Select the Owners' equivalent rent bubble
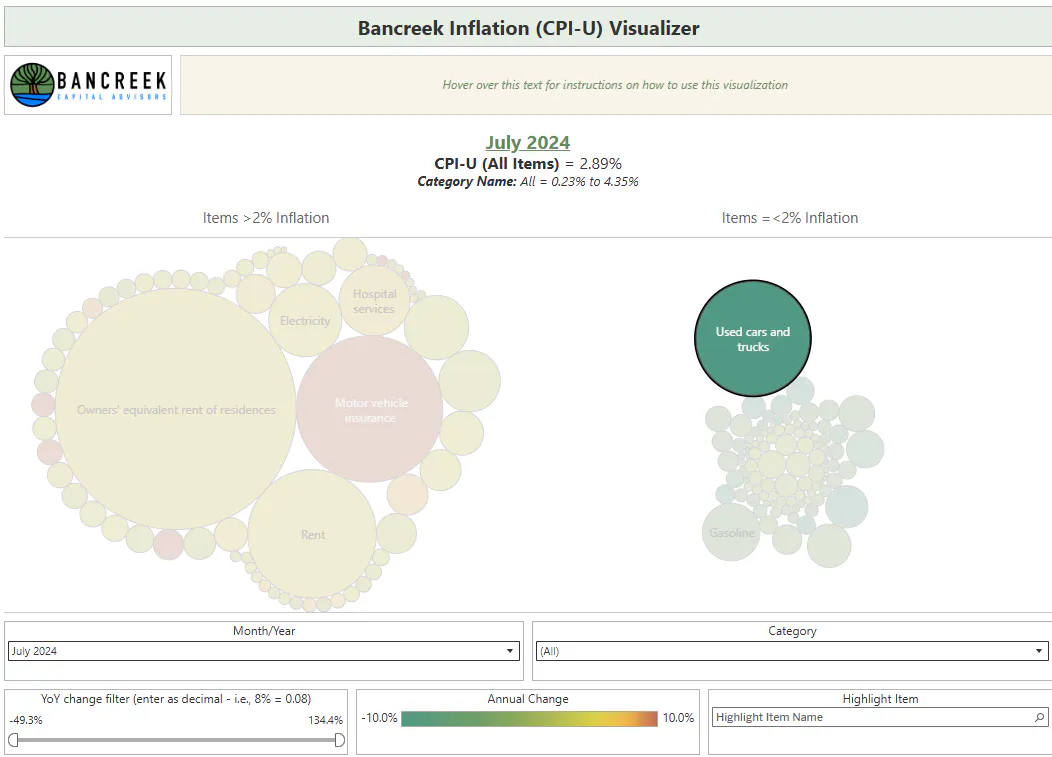The image size is (1052, 757). tap(176, 409)
